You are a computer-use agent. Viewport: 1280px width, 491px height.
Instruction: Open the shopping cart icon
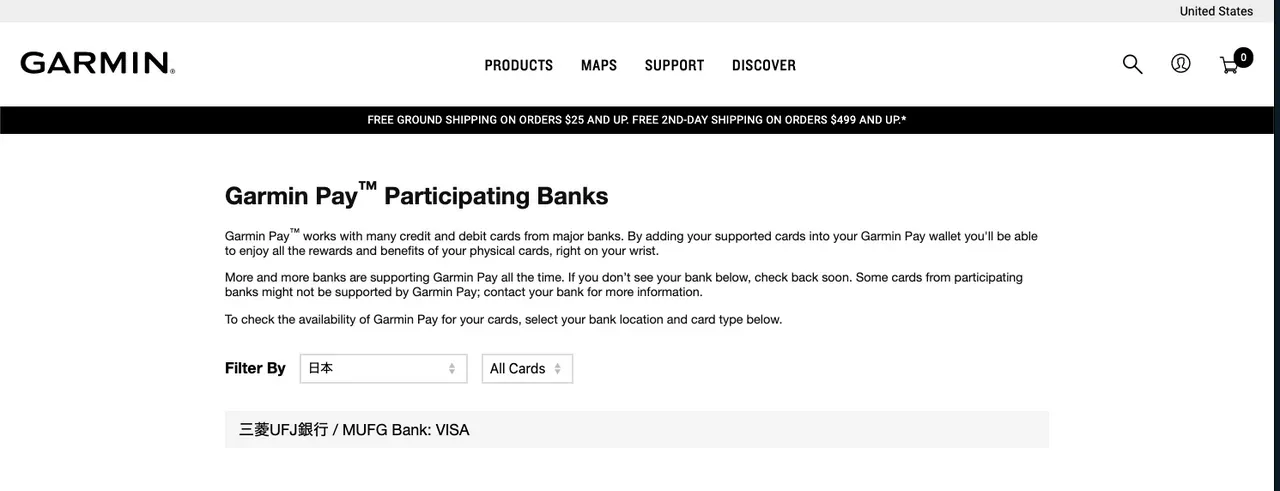point(1229,66)
